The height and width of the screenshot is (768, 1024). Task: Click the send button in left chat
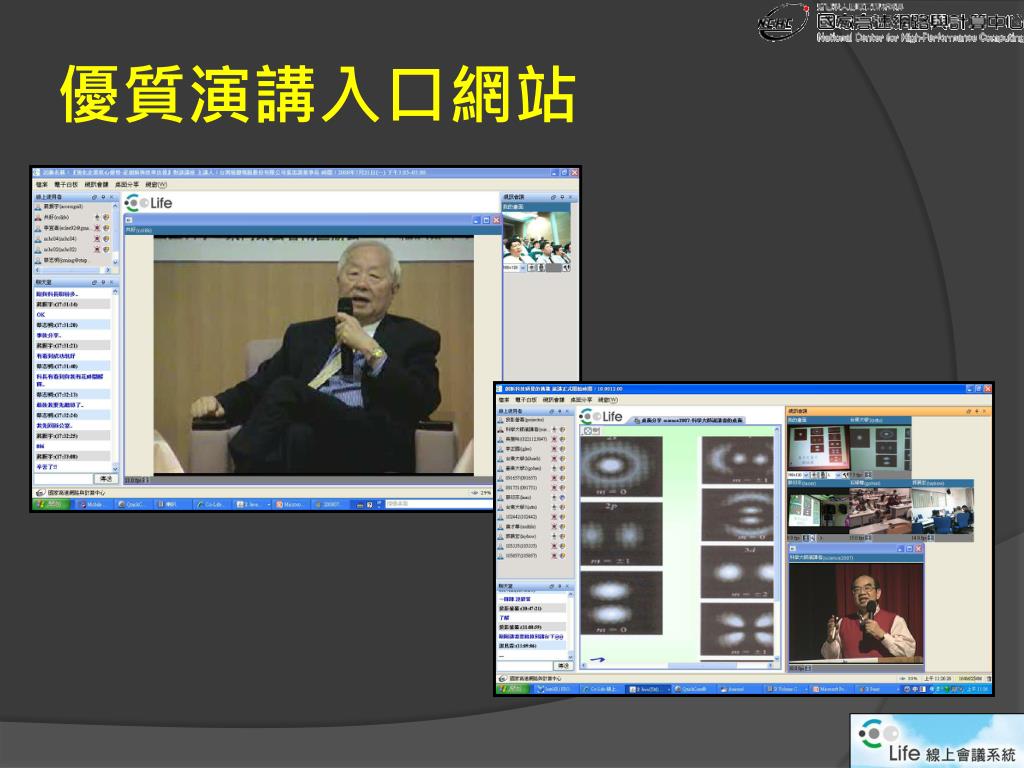(x=105, y=479)
